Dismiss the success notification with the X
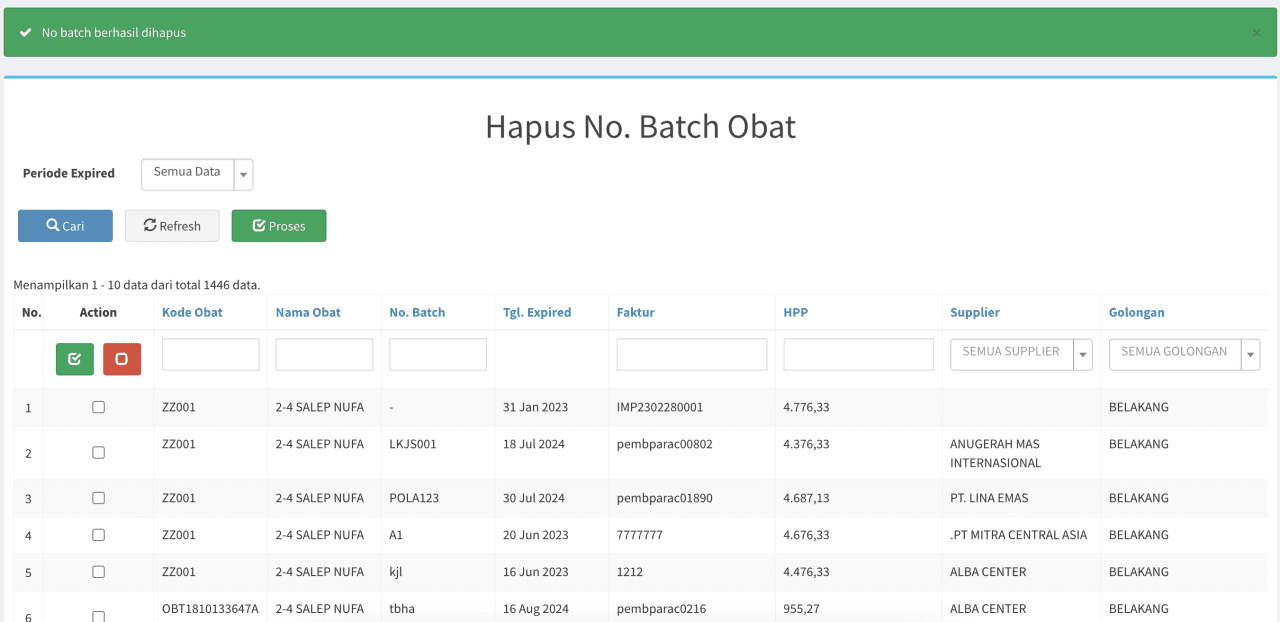 pyautogui.click(x=1256, y=33)
